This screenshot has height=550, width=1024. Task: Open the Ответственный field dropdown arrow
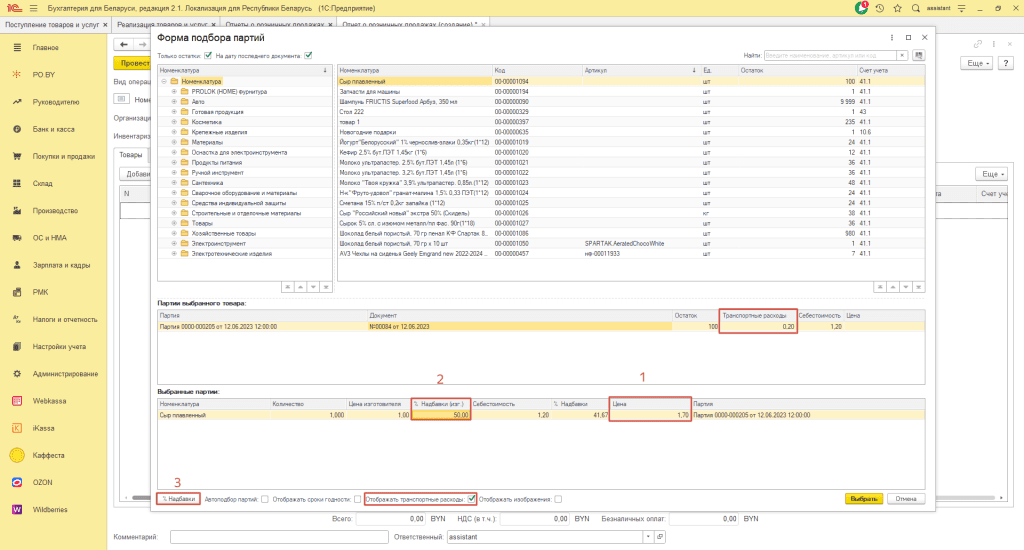pyautogui.click(x=648, y=537)
